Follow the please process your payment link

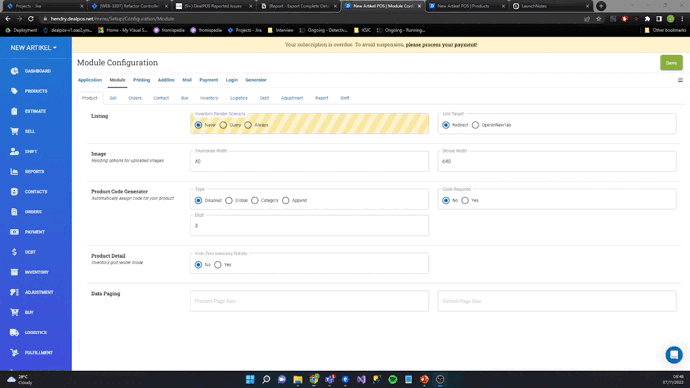point(441,45)
